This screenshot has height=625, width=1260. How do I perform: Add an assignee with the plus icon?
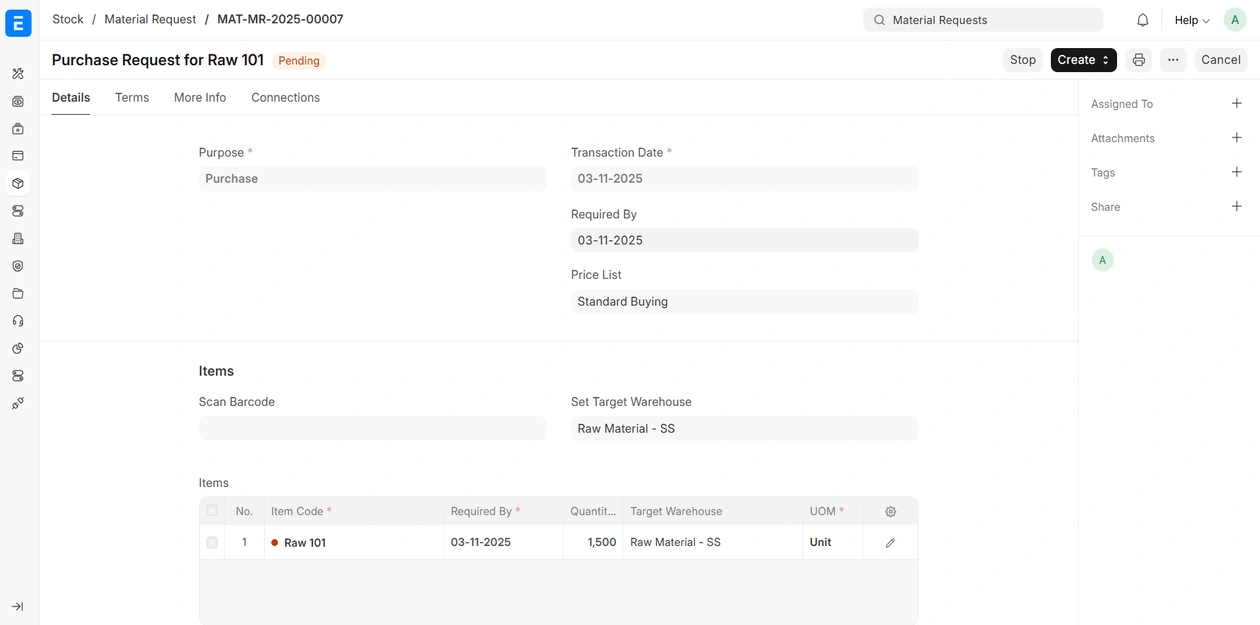click(x=1236, y=104)
